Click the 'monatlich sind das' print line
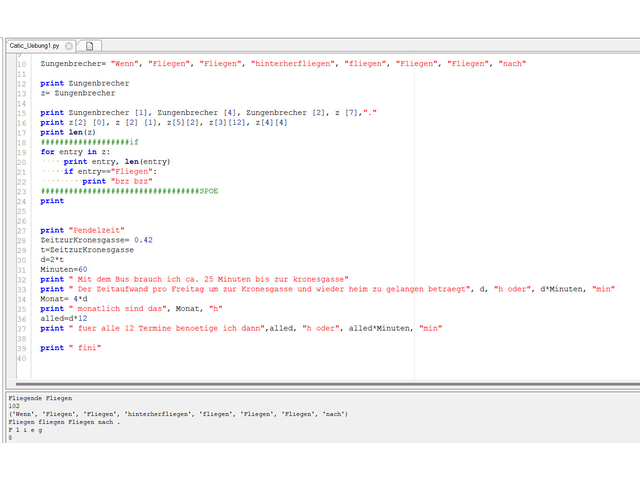Screen dimensions: 640x480 (131, 309)
